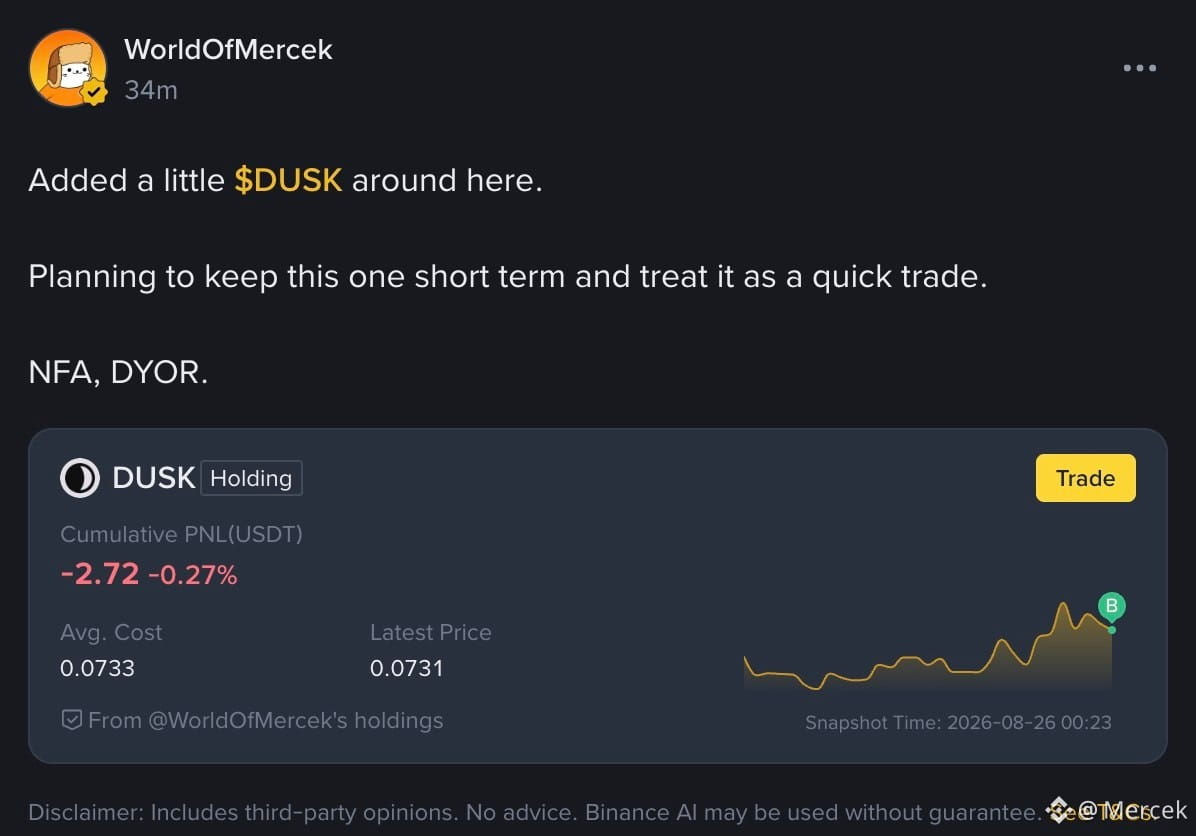Click the Cumulative PNL value -2.72
The image size is (1196, 836).
coord(100,574)
